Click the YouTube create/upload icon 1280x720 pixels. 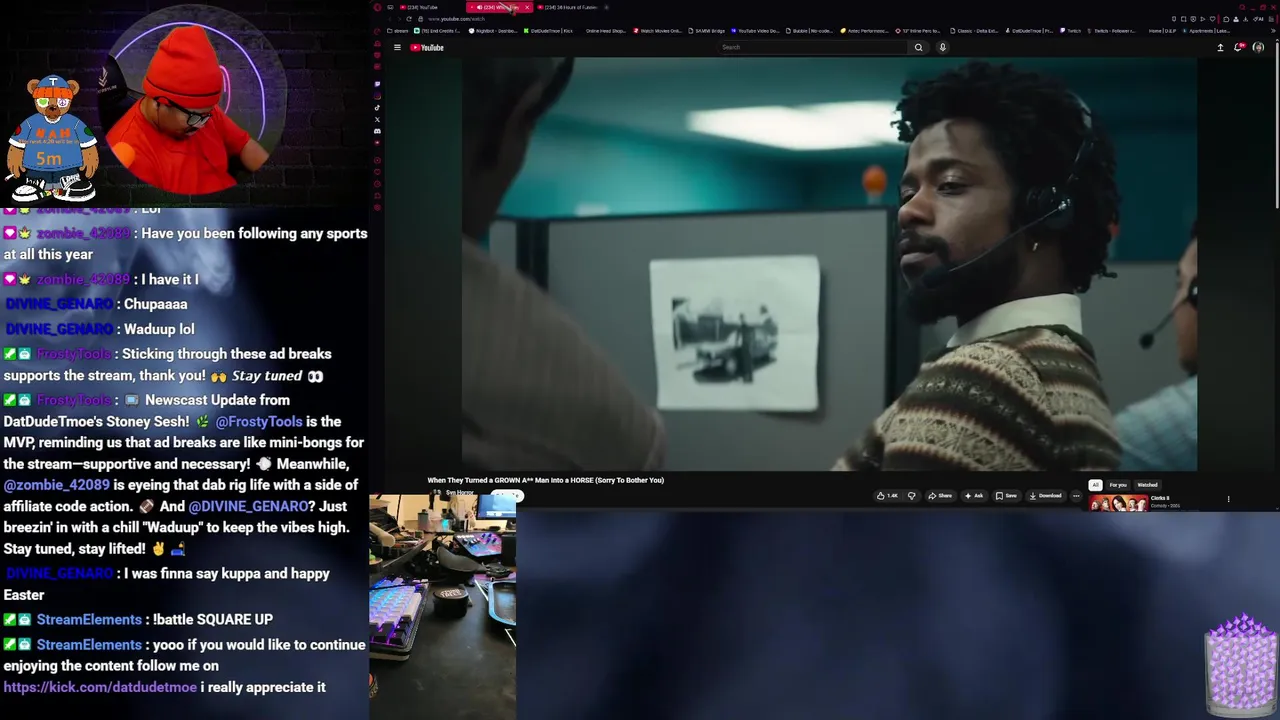[x=1220, y=47]
